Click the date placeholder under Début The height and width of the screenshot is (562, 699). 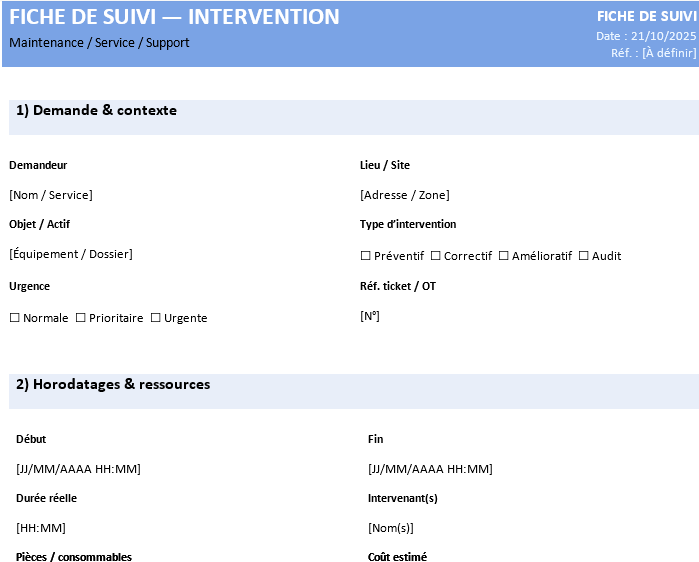(78, 469)
